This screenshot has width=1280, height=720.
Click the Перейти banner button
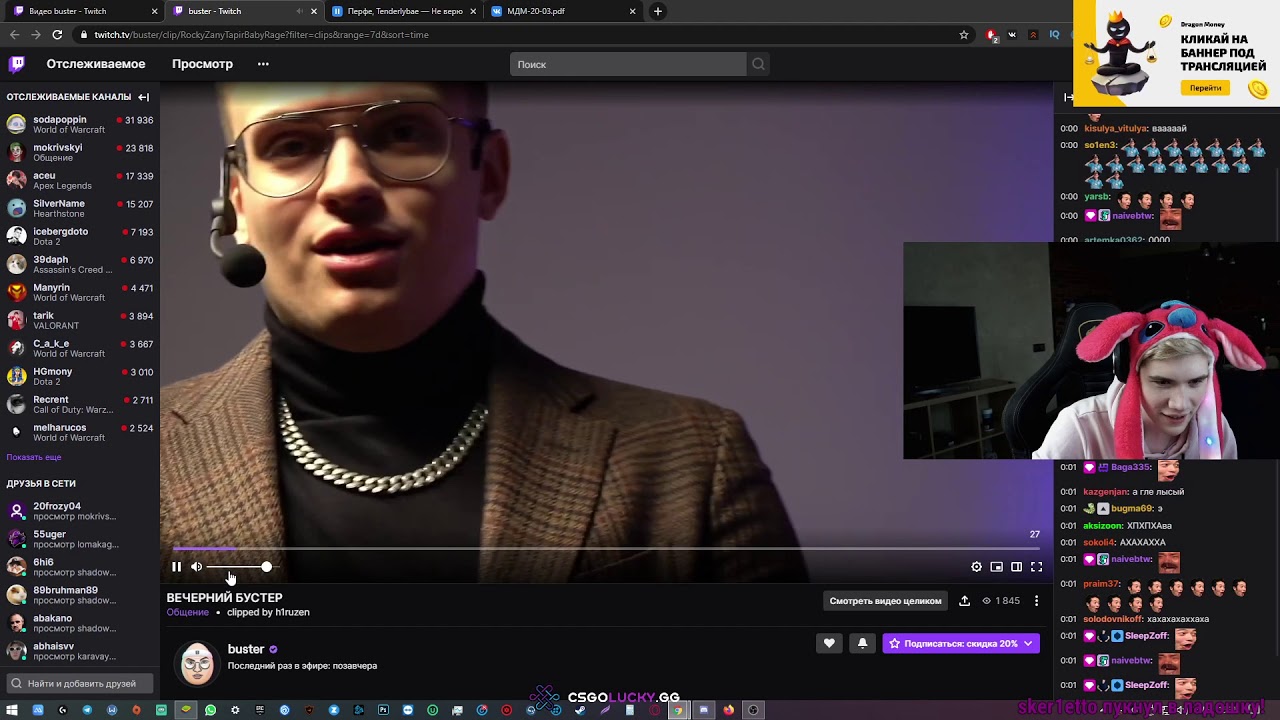[1206, 88]
